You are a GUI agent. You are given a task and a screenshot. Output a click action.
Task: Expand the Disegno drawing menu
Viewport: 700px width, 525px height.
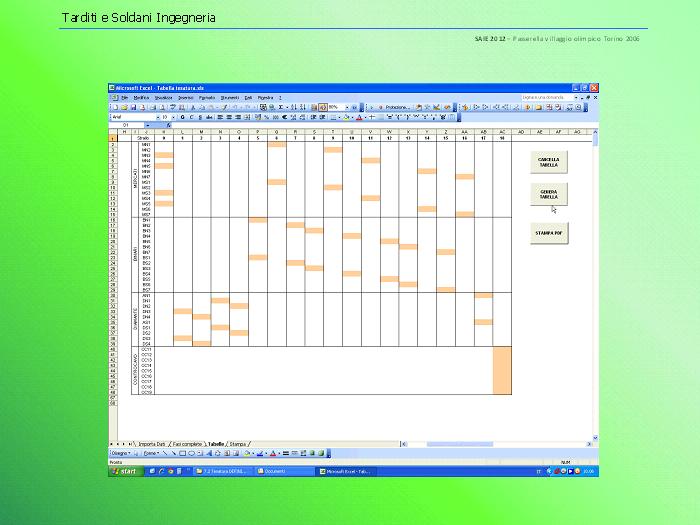tap(120, 453)
